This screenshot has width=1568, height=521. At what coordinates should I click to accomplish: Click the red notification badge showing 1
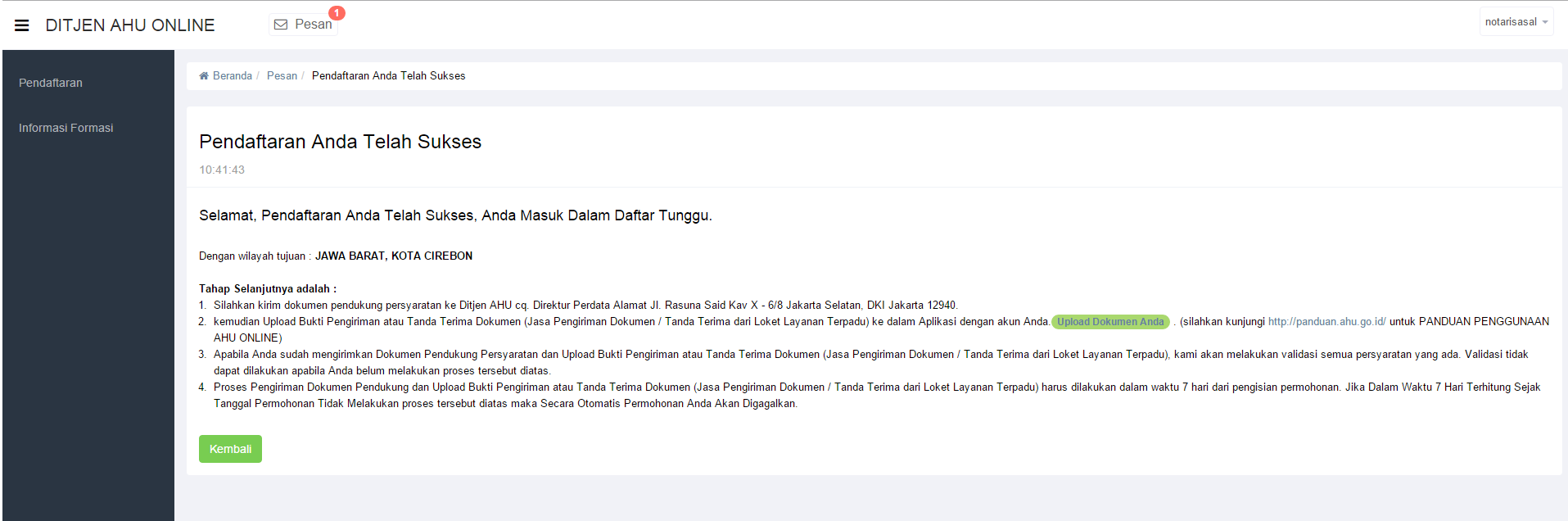tap(337, 13)
